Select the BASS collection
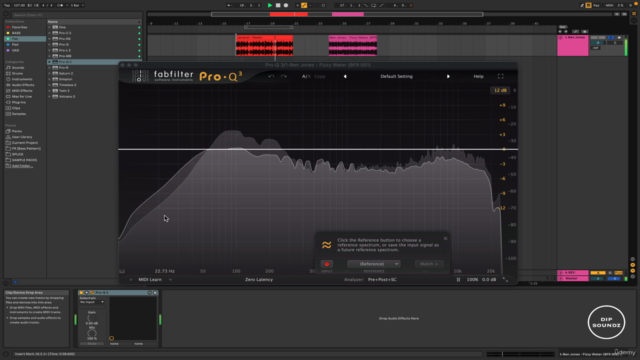 (16, 33)
